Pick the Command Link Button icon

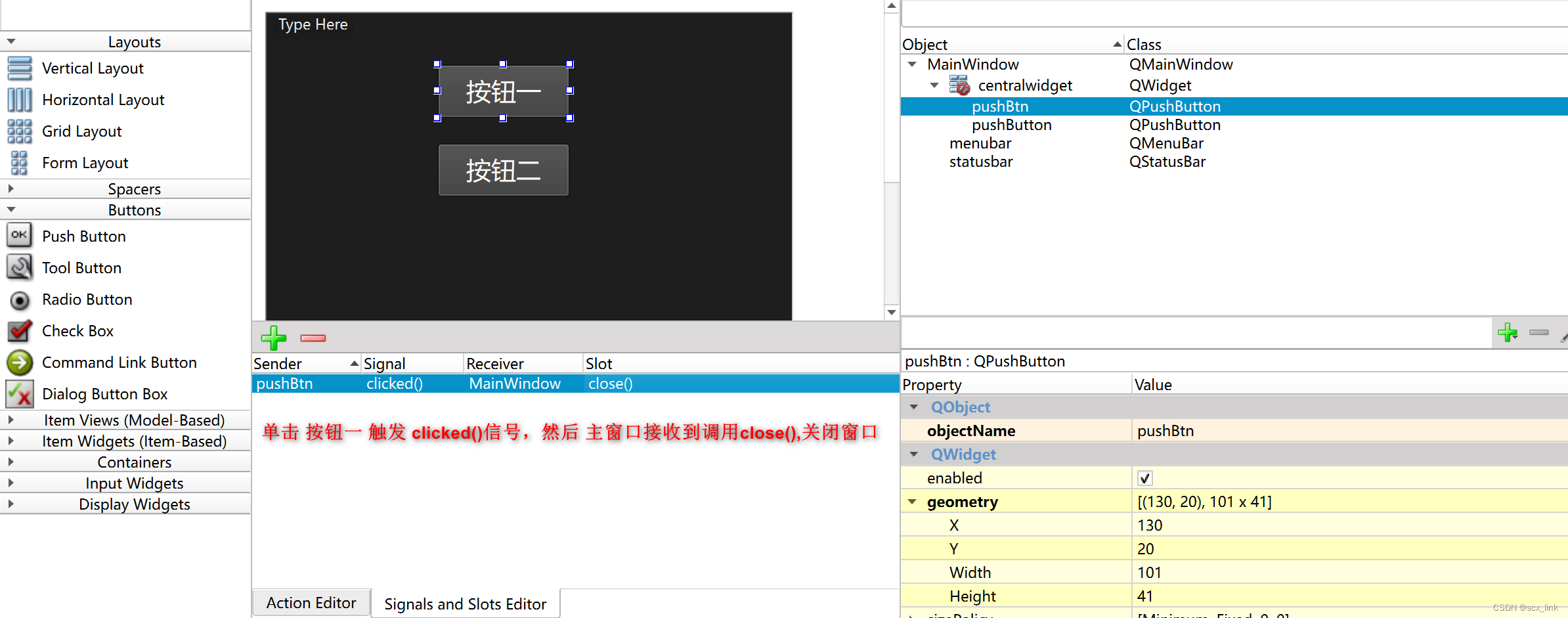click(20, 362)
